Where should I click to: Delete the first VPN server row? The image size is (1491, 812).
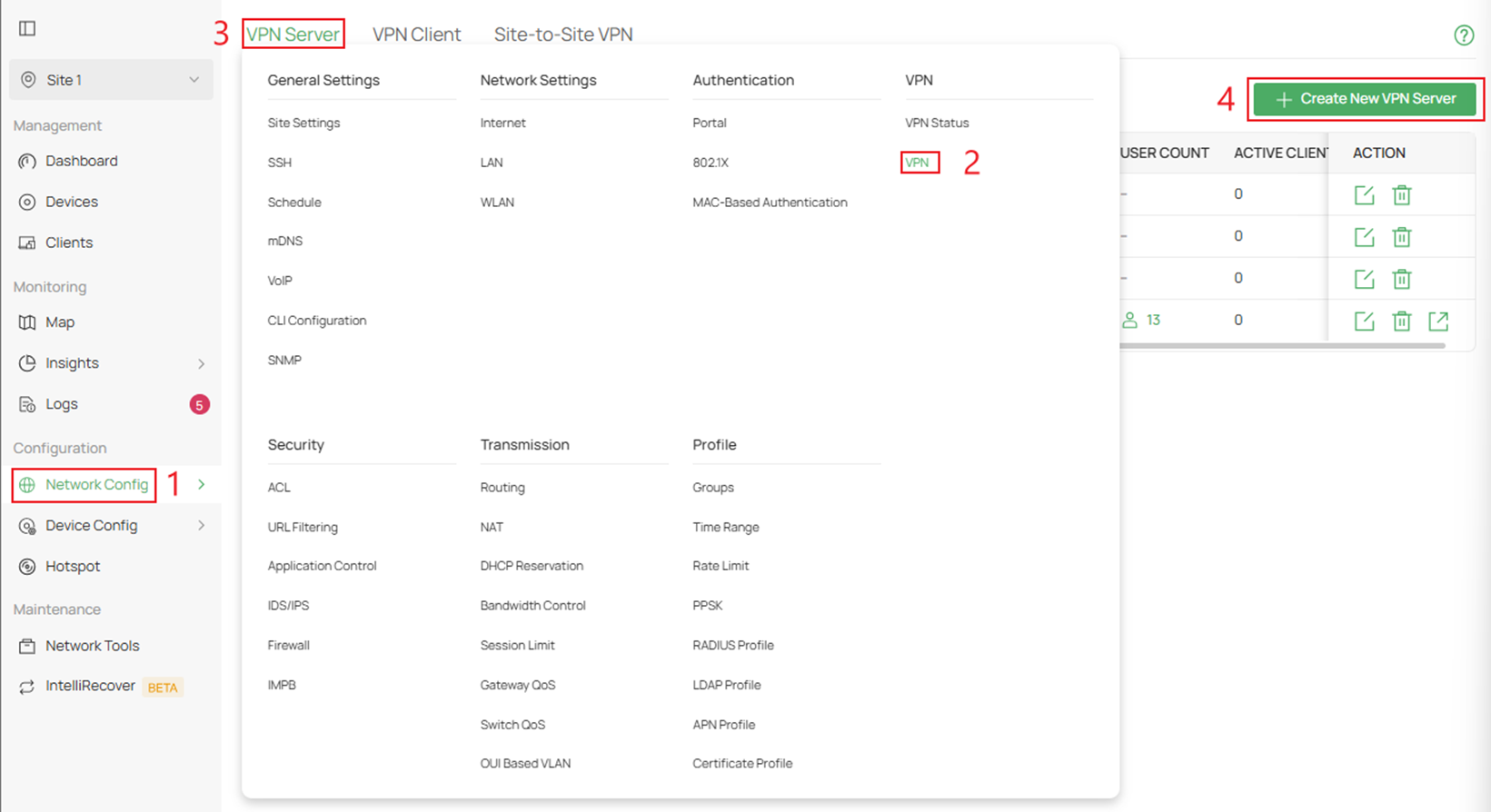[x=1402, y=194]
